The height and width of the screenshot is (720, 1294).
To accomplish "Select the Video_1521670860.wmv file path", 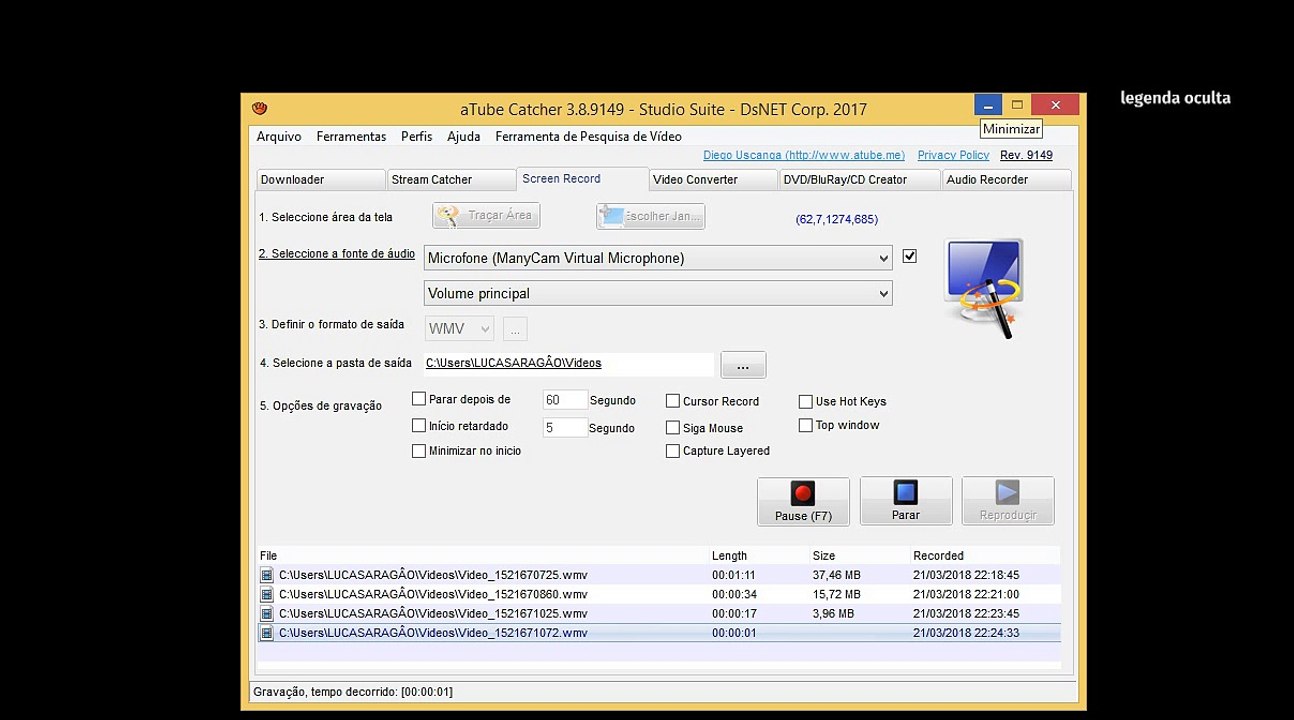I will point(433,594).
